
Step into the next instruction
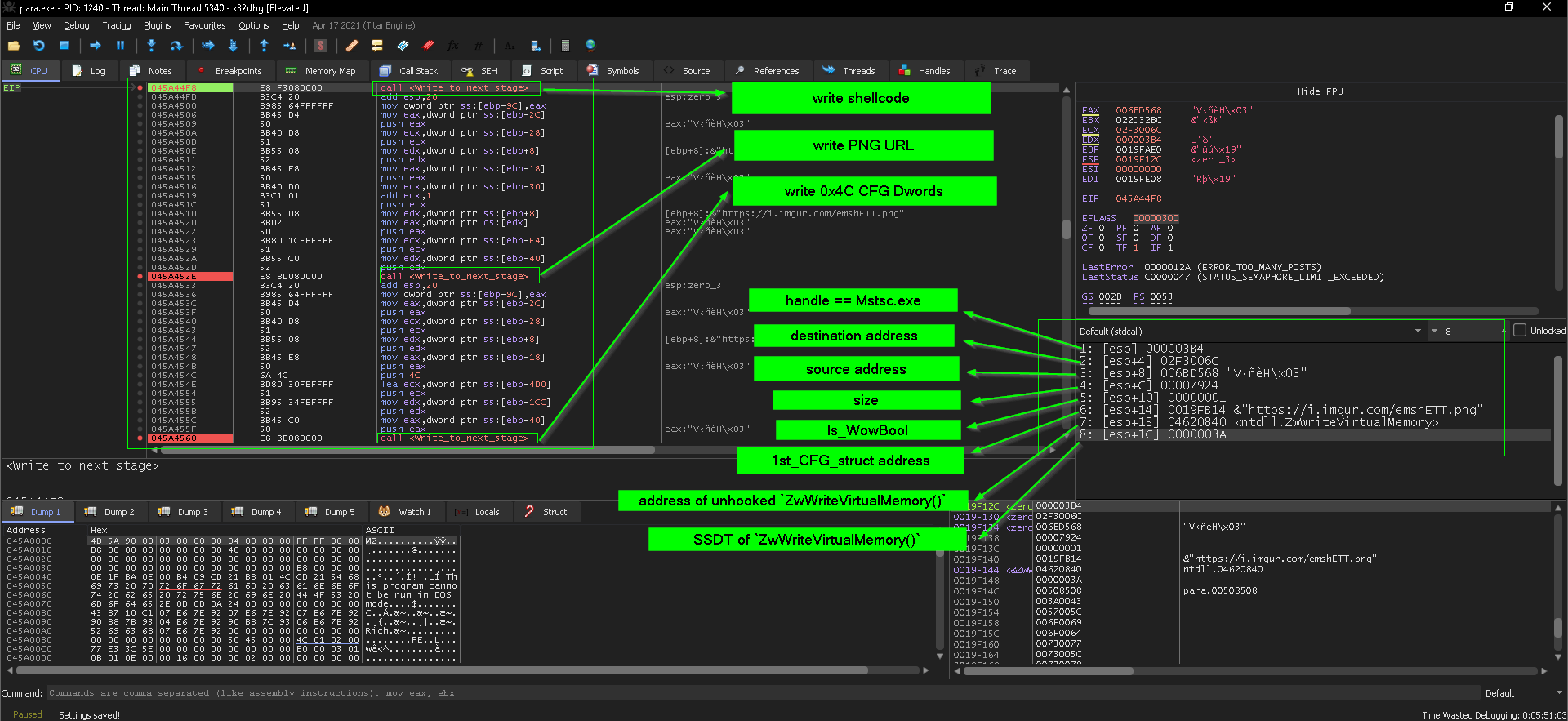pyautogui.click(x=151, y=46)
